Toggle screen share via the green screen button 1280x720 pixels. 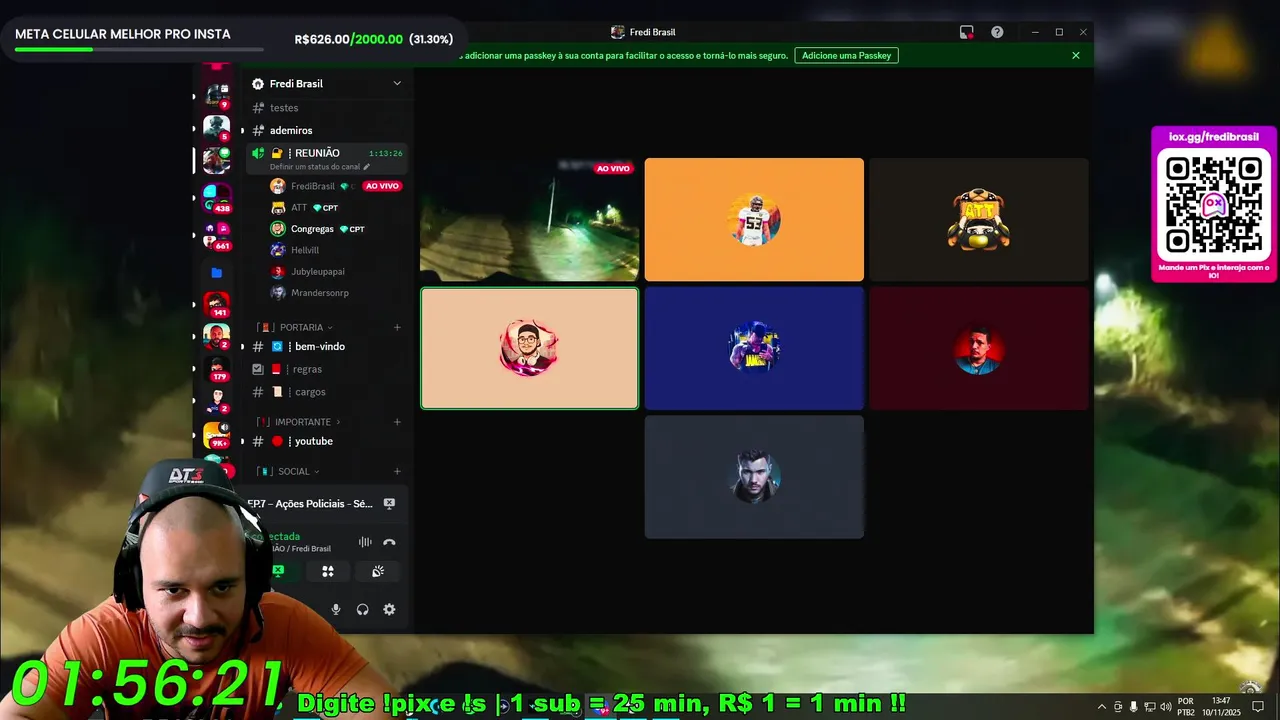click(x=278, y=571)
